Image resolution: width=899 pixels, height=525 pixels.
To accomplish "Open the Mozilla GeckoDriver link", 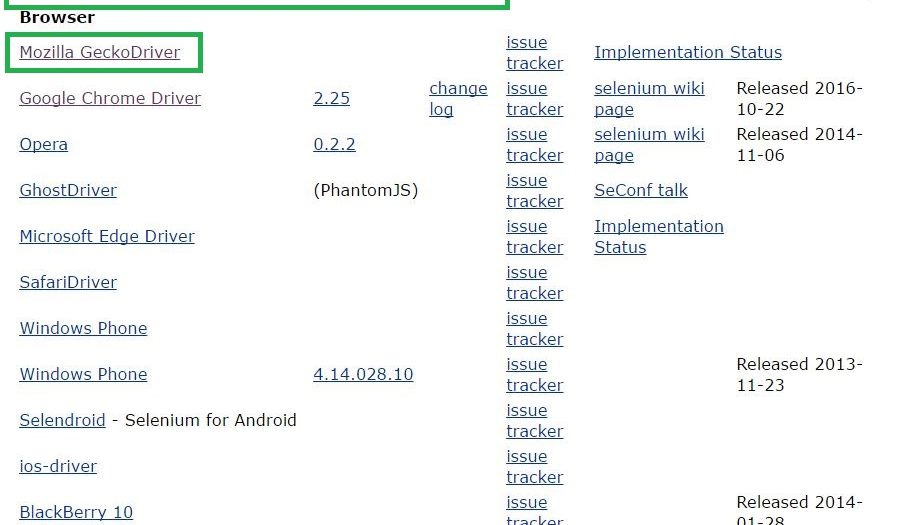I will point(100,52).
